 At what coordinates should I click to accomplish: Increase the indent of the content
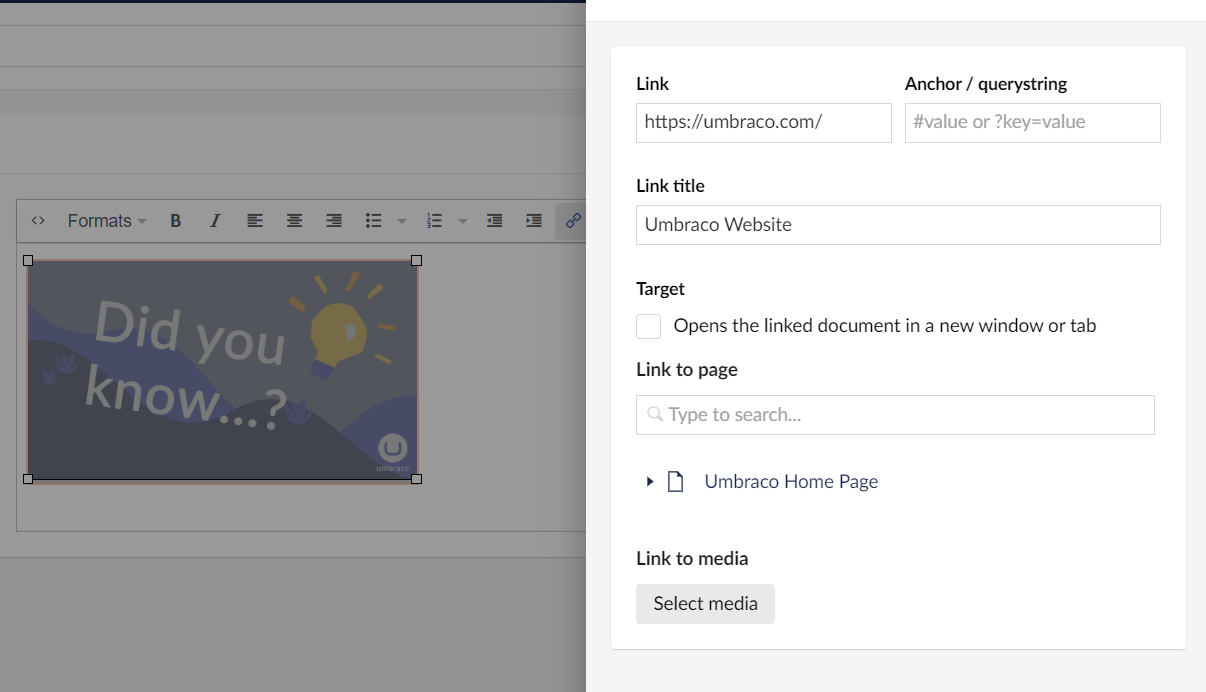(533, 221)
